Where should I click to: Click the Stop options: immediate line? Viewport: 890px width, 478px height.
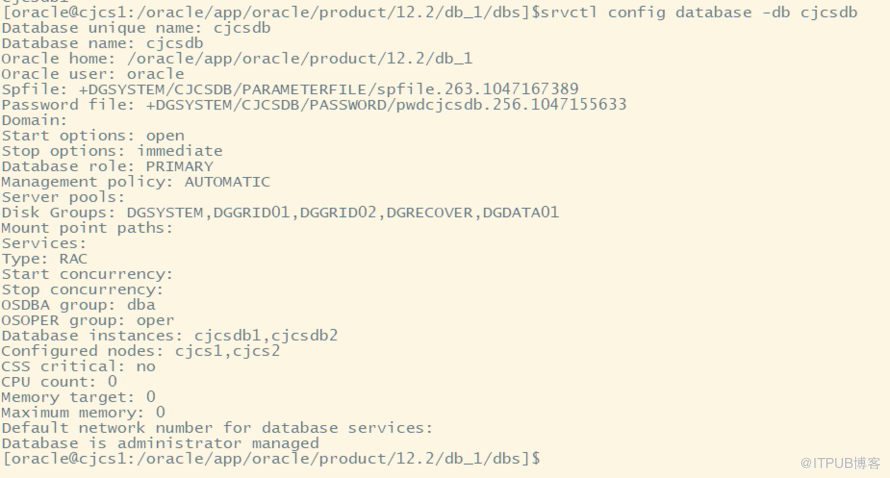pos(112,151)
